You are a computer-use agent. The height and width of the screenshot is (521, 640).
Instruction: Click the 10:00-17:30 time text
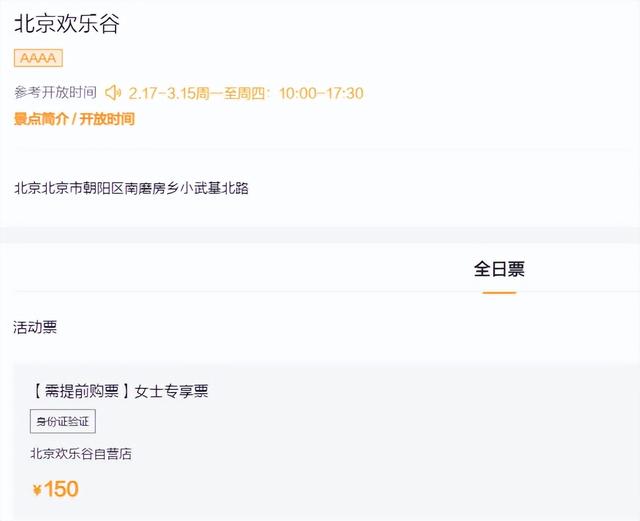coord(321,94)
